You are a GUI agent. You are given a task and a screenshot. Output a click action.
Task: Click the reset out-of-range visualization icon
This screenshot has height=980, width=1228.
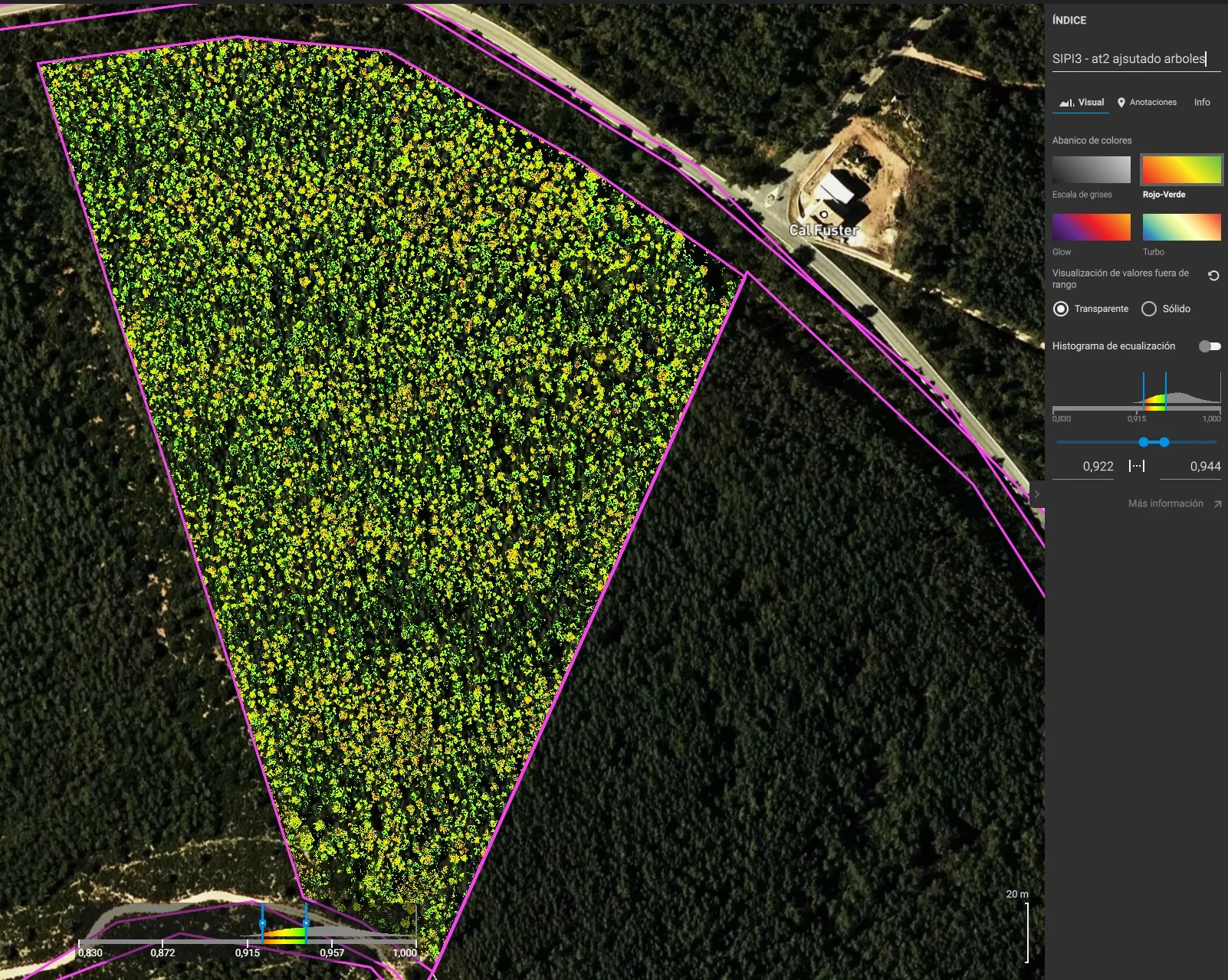pyautogui.click(x=1213, y=276)
